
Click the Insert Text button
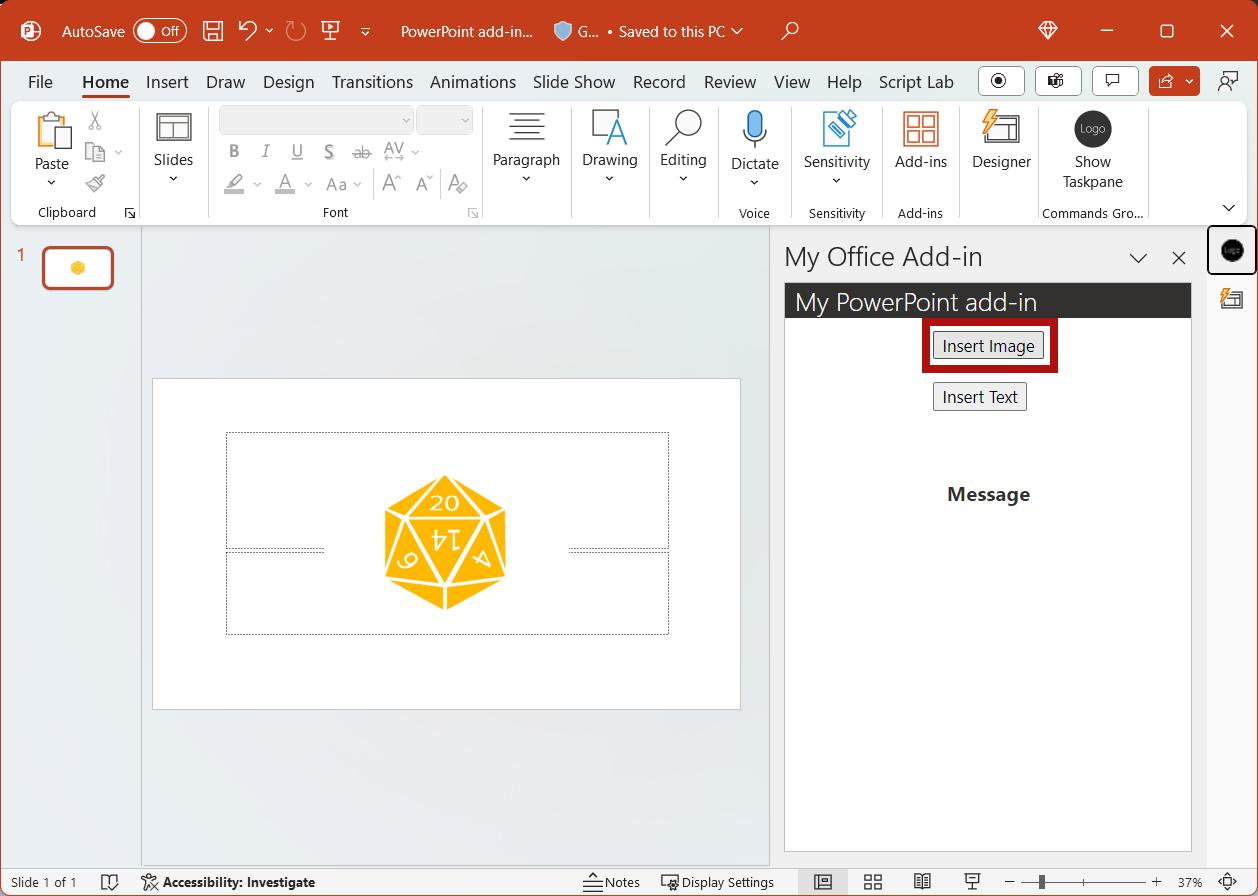tap(979, 396)
